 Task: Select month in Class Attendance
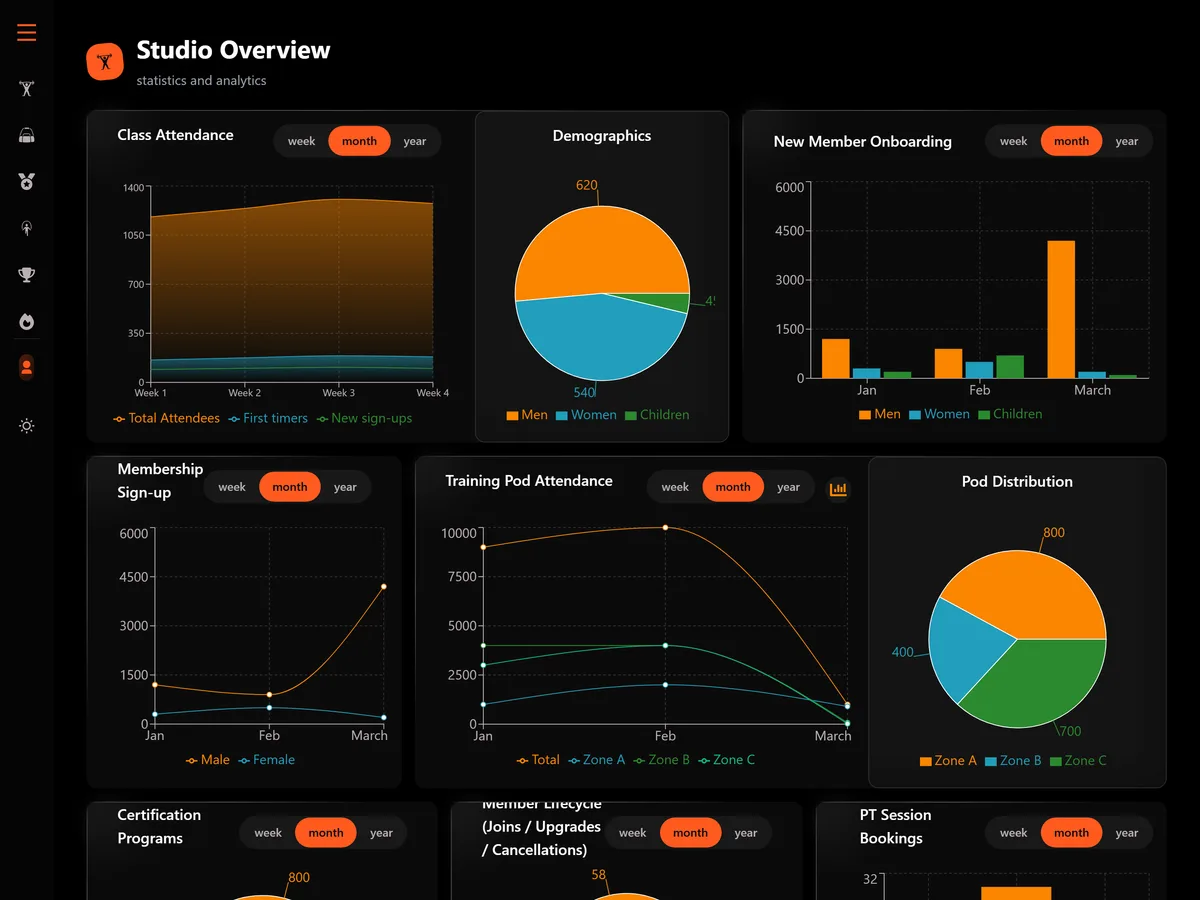(359, 141)
